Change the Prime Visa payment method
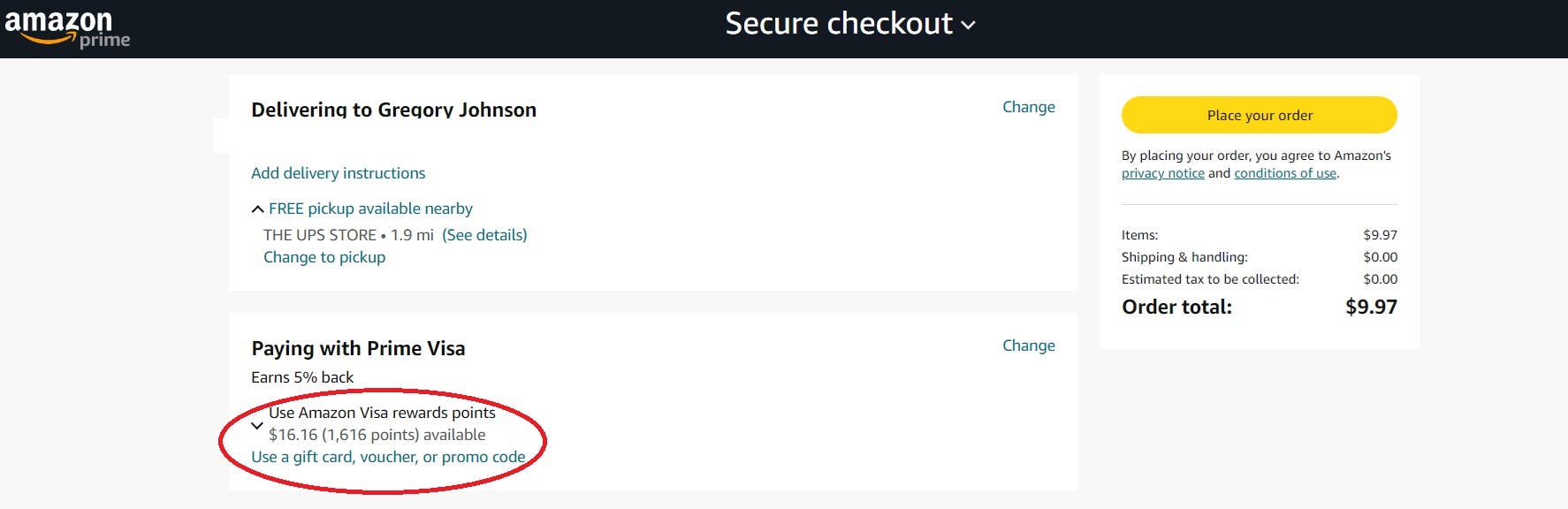 [1028, 346]
